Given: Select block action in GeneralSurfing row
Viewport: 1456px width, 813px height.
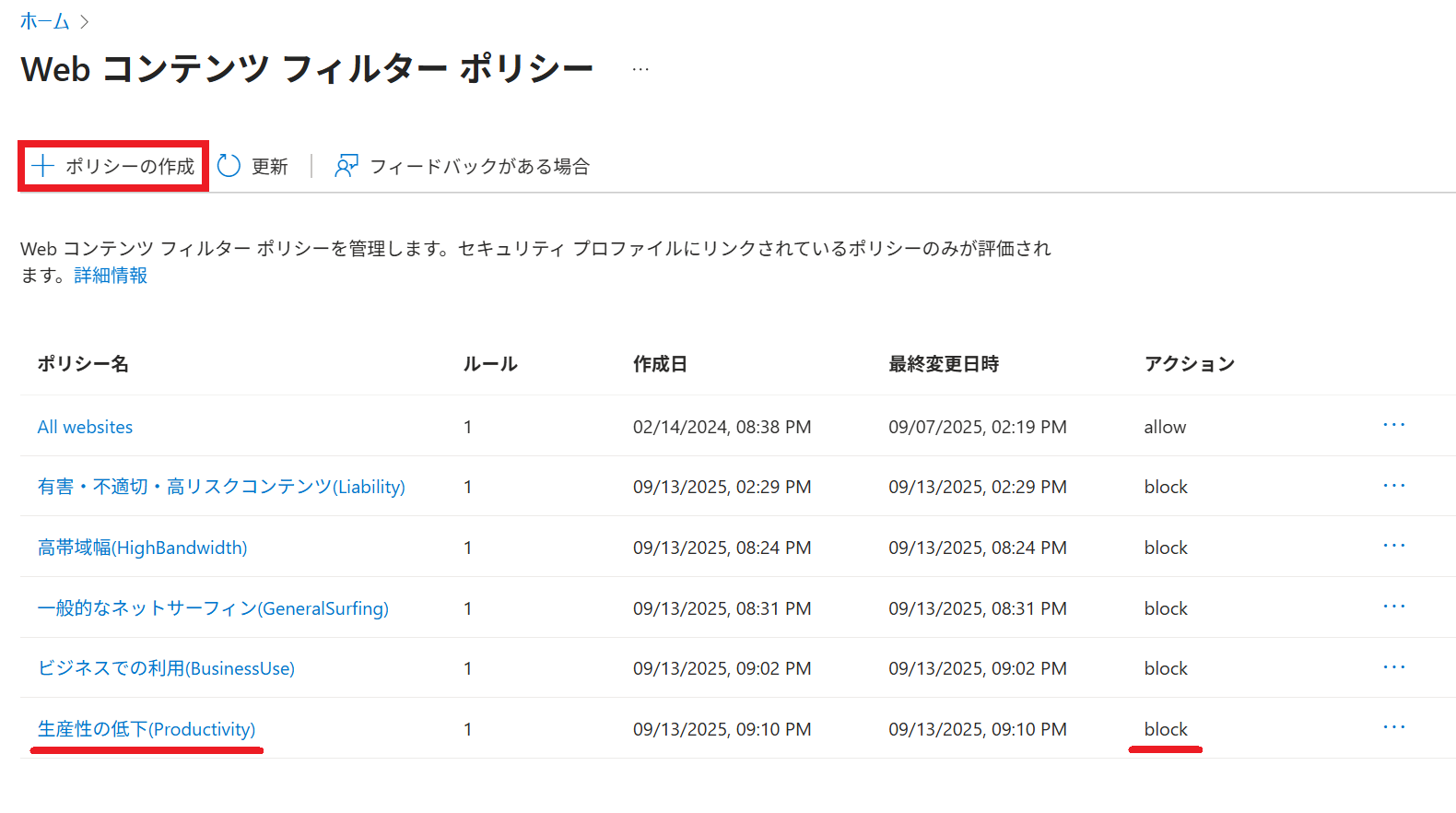Looking at the screenshot, I should [x=1166, y=608].
